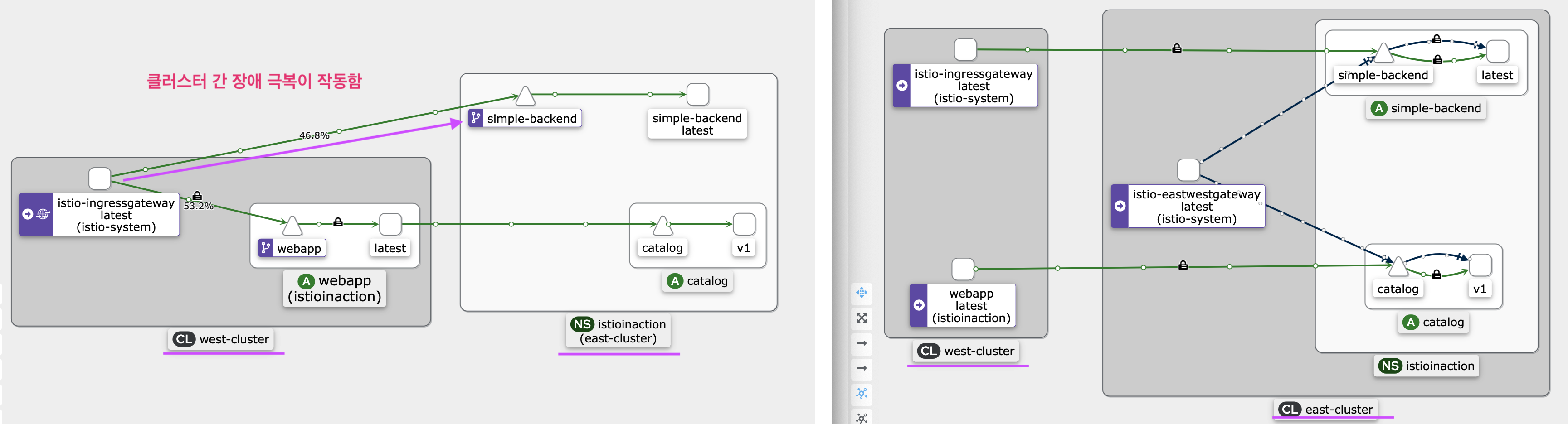Click the istioinaction (east-cluster) namespace label
Screen dimensions: 1568x424
tap(618, 331)
